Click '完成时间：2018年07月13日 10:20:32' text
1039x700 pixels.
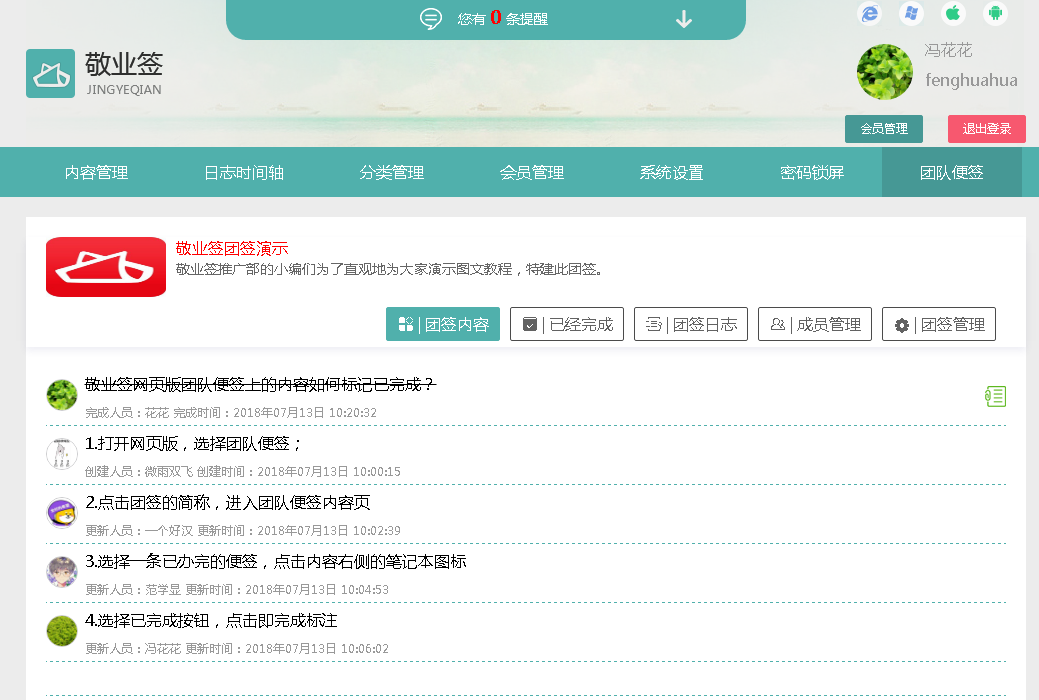[x=275, y=413]
